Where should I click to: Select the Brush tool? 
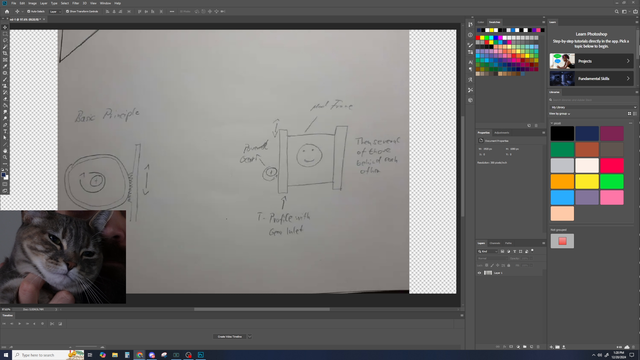(5, 80)
